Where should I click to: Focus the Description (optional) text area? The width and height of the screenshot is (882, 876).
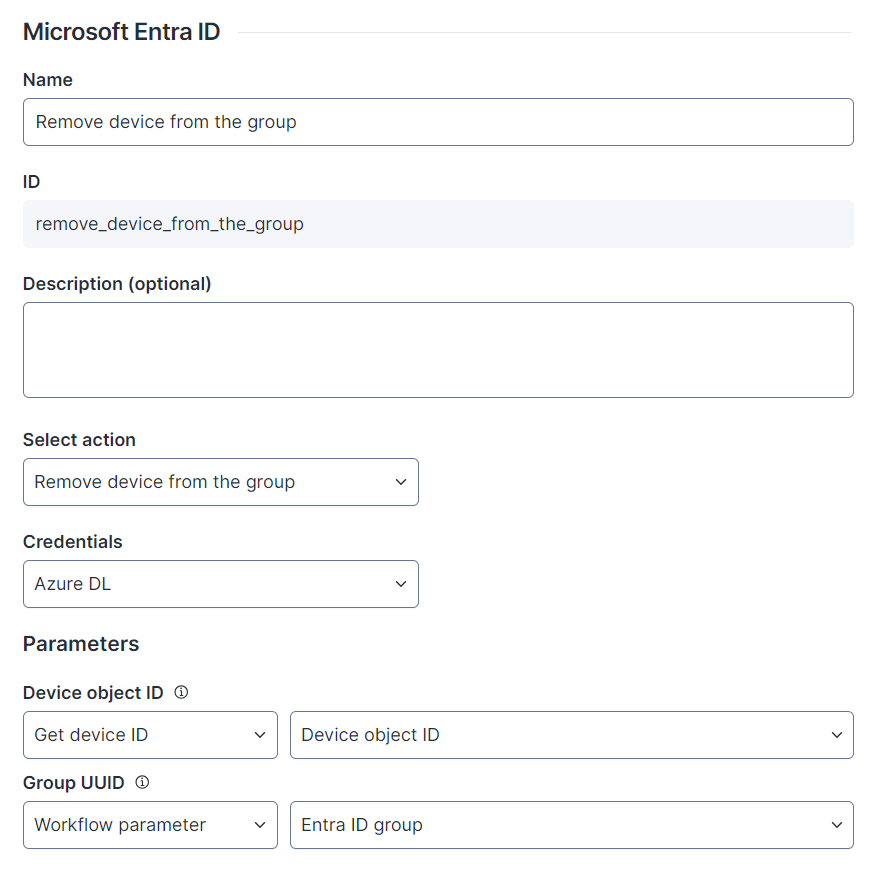[x=438, y=350]
